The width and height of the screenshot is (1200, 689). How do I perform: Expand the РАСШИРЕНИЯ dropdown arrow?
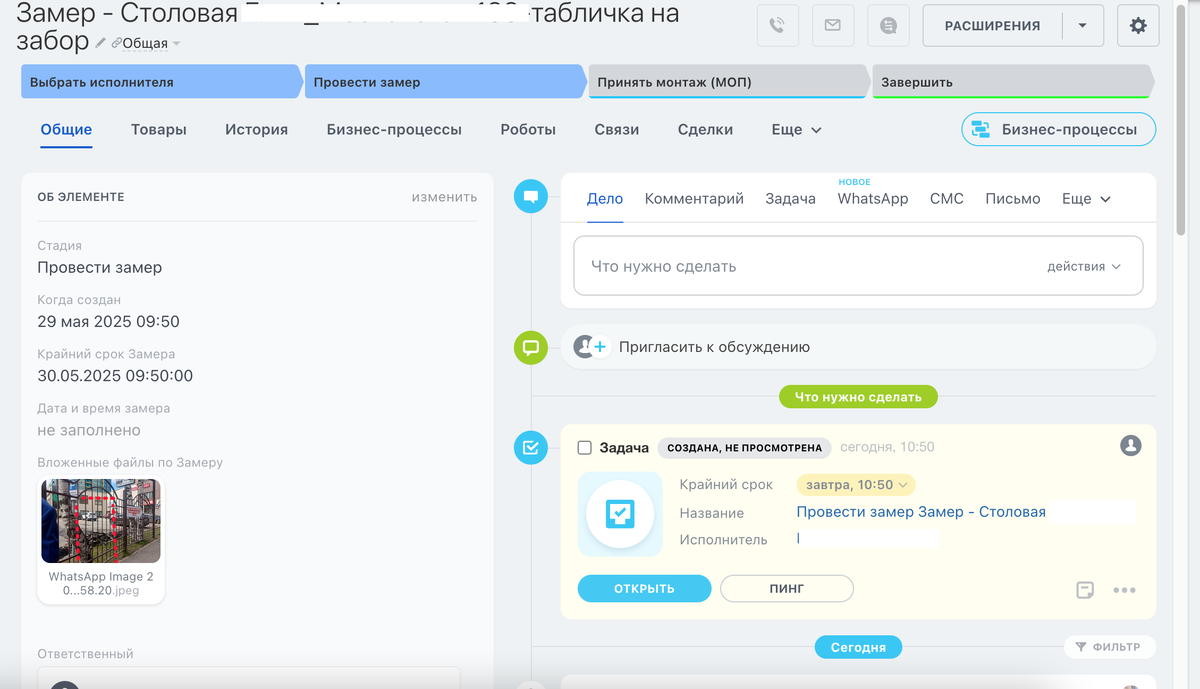coord(1083,26)
